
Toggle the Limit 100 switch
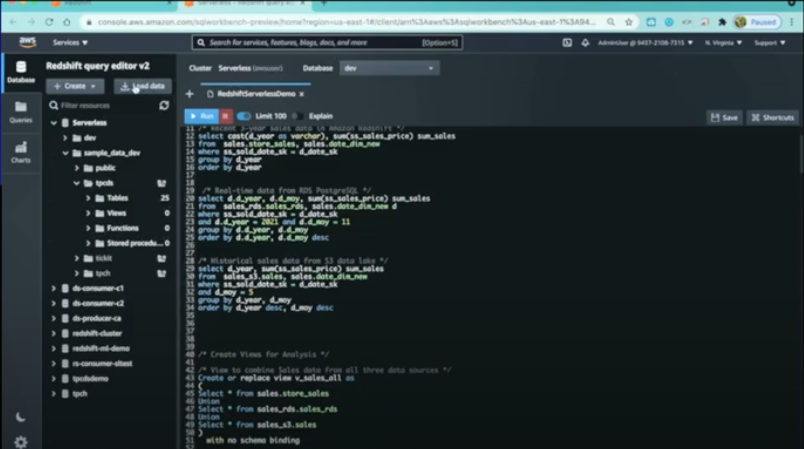244,116
